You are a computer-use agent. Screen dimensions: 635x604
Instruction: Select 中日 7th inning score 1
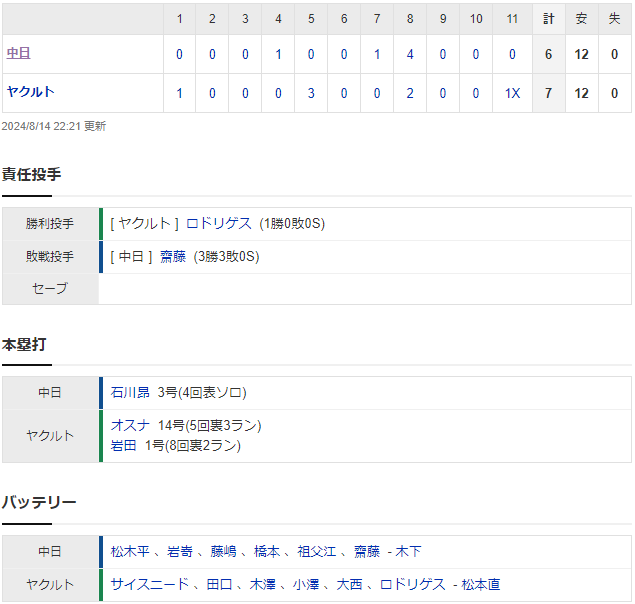click(377, 54)
